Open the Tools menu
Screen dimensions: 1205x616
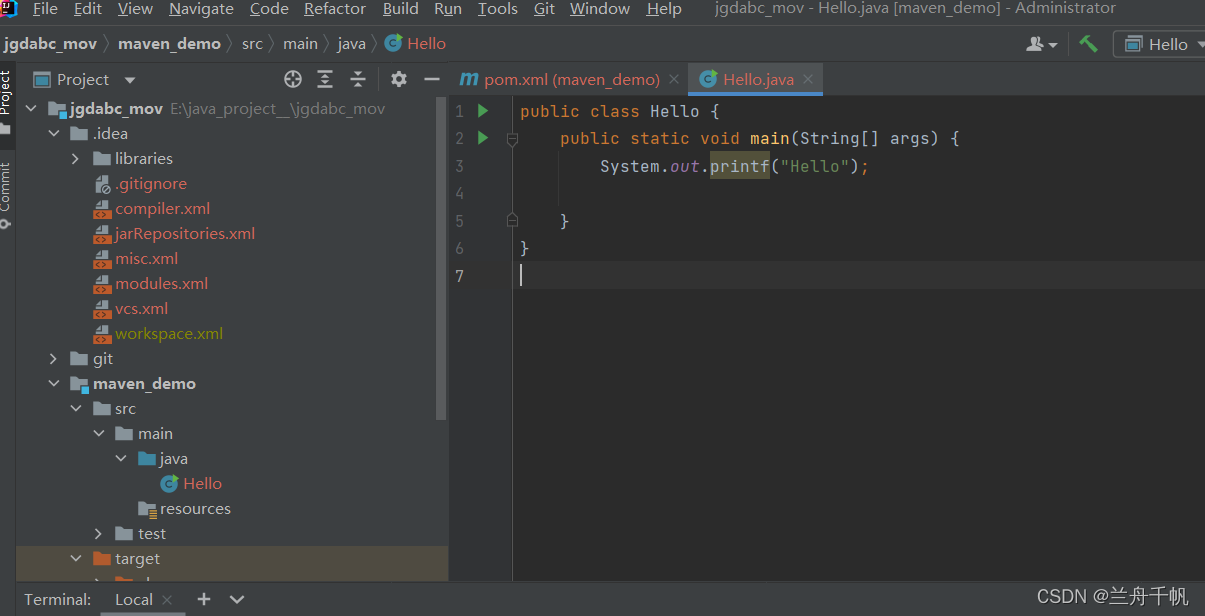pos(497,9)
